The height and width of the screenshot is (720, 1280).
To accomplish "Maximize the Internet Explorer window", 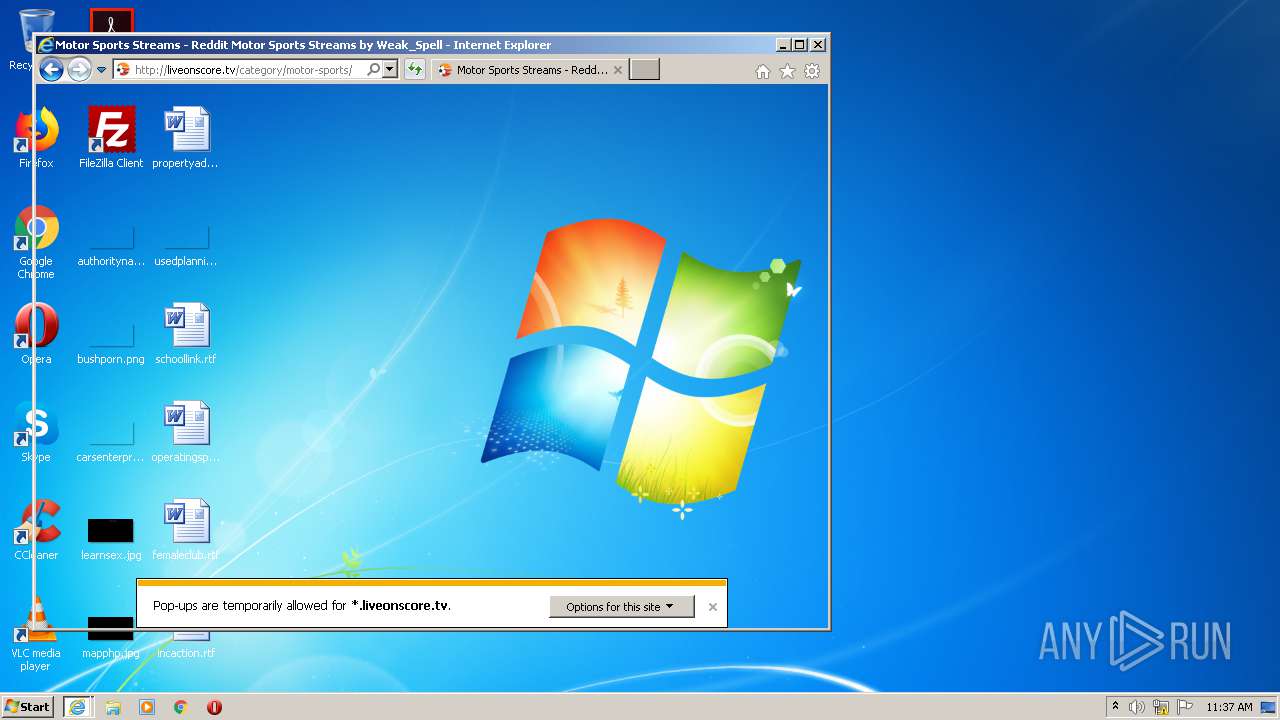I will click(799, 45).
